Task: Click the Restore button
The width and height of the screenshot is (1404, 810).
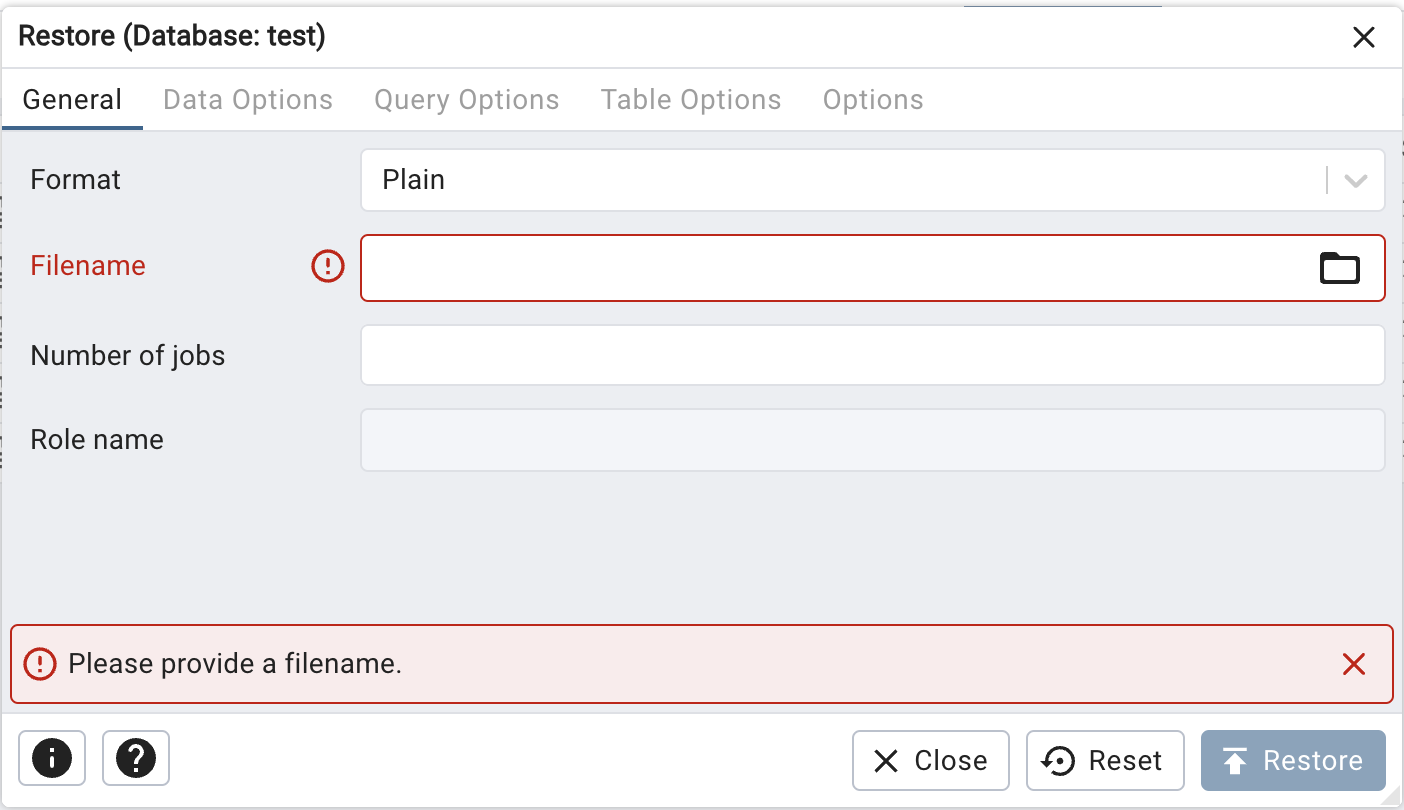Action: [1293, 761]
